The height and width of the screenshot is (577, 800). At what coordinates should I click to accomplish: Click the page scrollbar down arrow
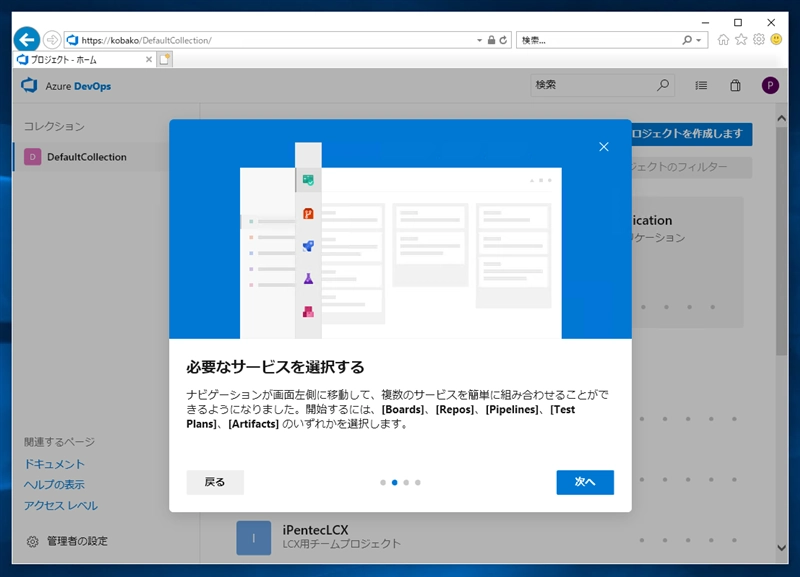781,547
